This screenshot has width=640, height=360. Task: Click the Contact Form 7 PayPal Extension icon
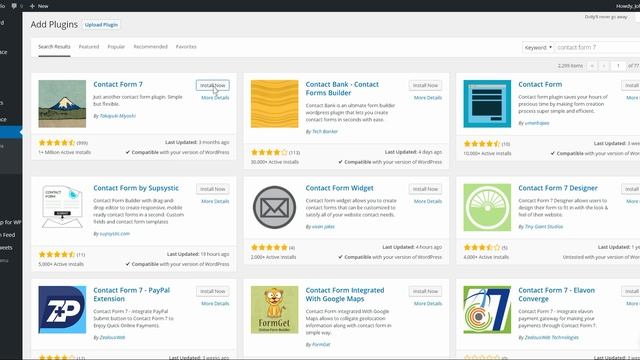pos(62,310)
